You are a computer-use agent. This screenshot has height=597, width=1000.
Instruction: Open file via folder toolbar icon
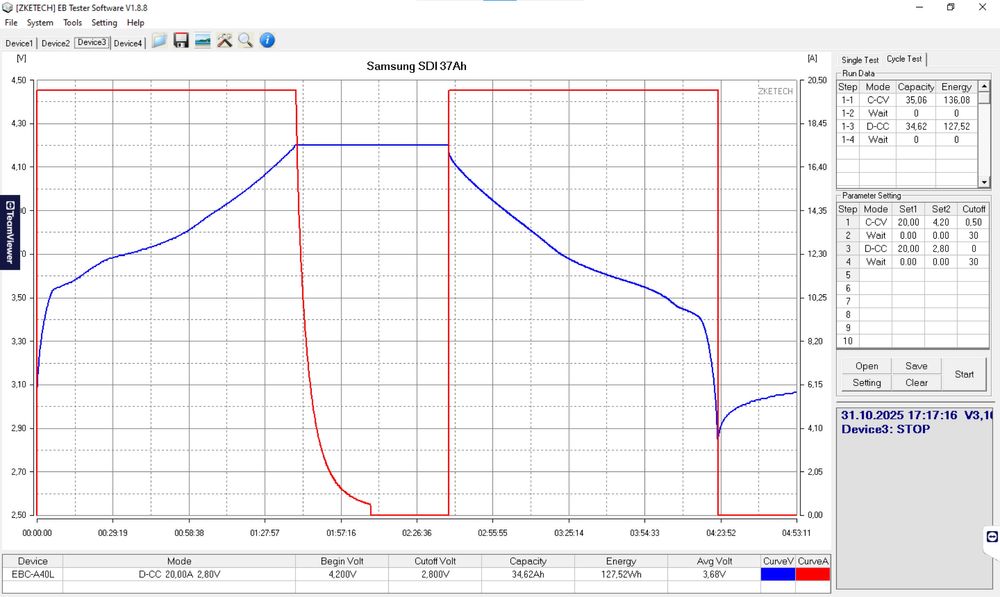[x=159, y=41]
